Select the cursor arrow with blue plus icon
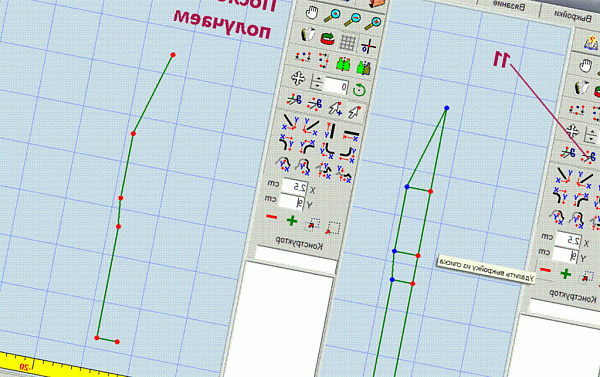The image size is (600, 377). 335,108
